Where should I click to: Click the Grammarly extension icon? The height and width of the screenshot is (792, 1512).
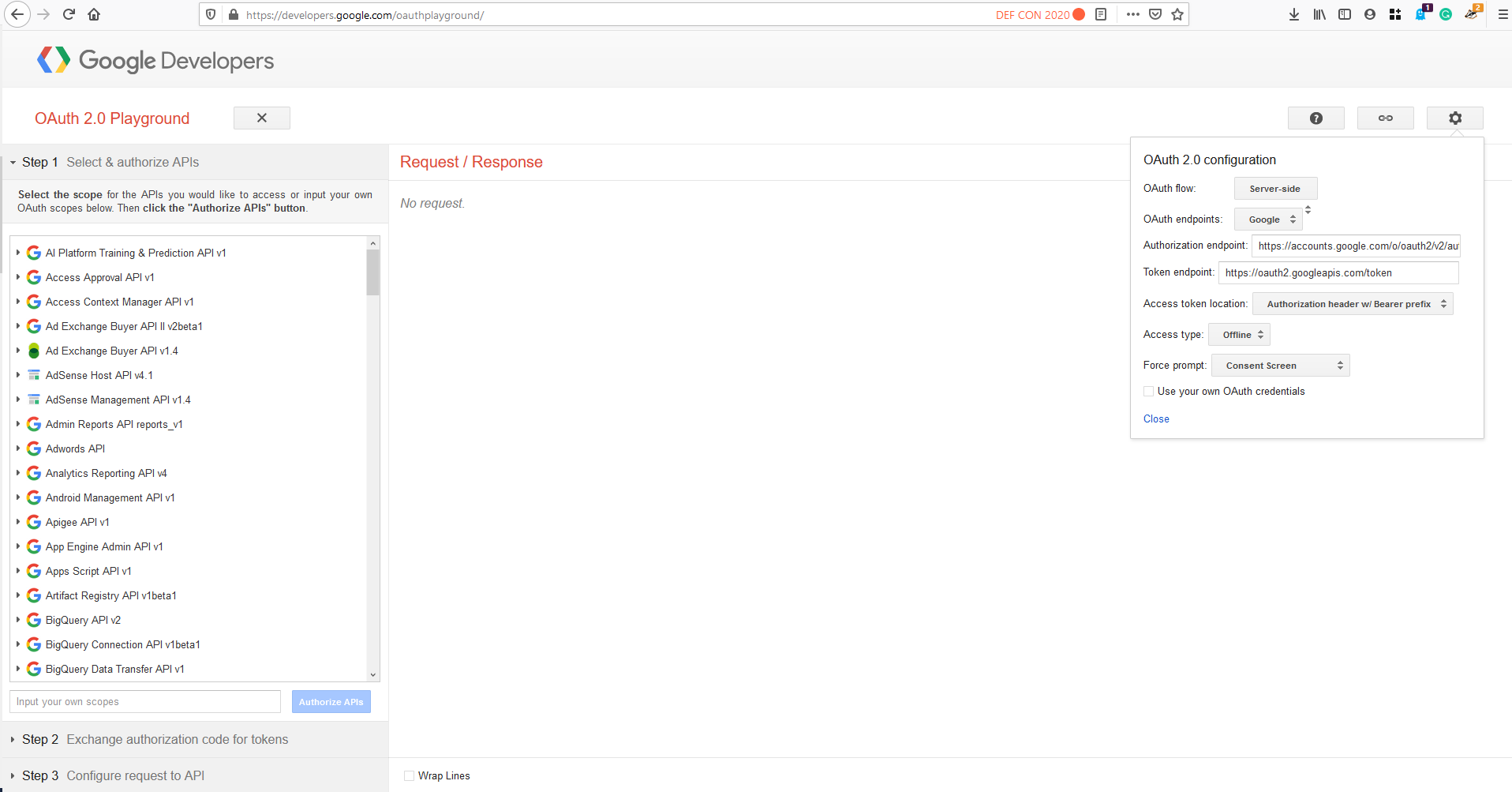coord(1446,14)
